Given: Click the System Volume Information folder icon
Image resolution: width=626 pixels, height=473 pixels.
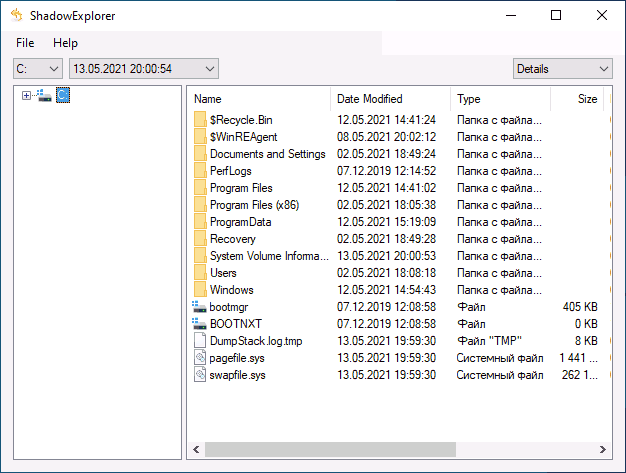Looking at the screenshot, I should coord(200,256).
